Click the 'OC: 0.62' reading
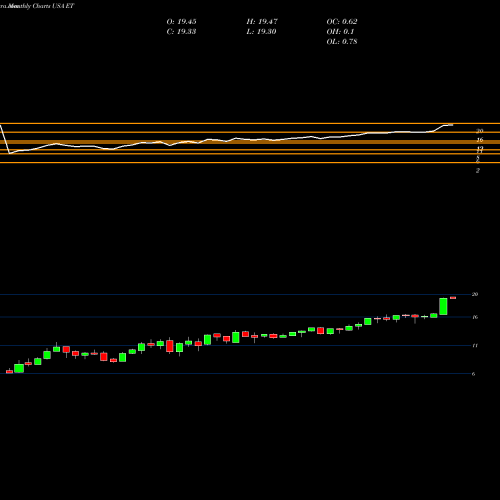500x500 pixels. [x=342, y=22]
